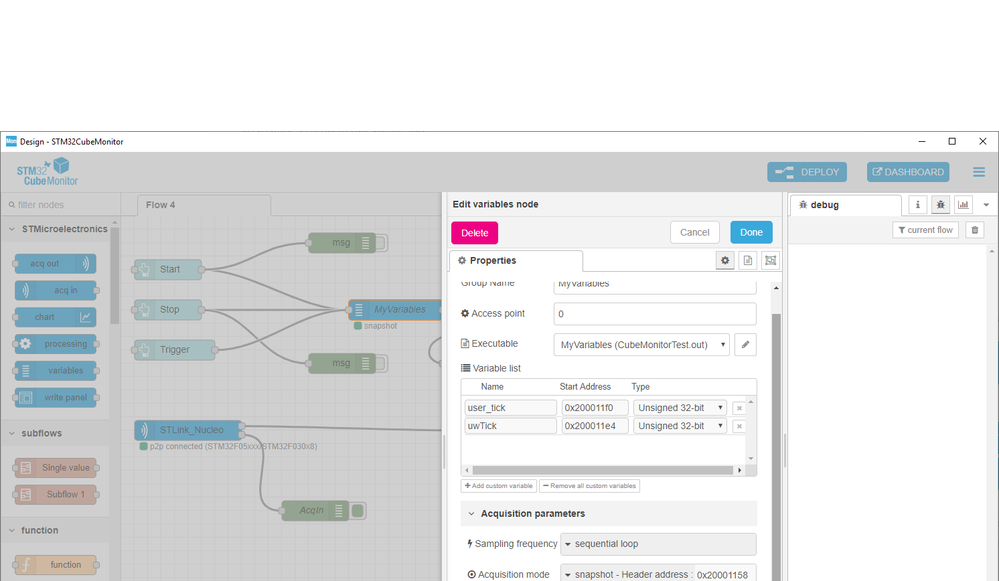This screenshot has width=999, height=581.
Task: Select the Single value subflow node
Action: [x=55, y=468]
